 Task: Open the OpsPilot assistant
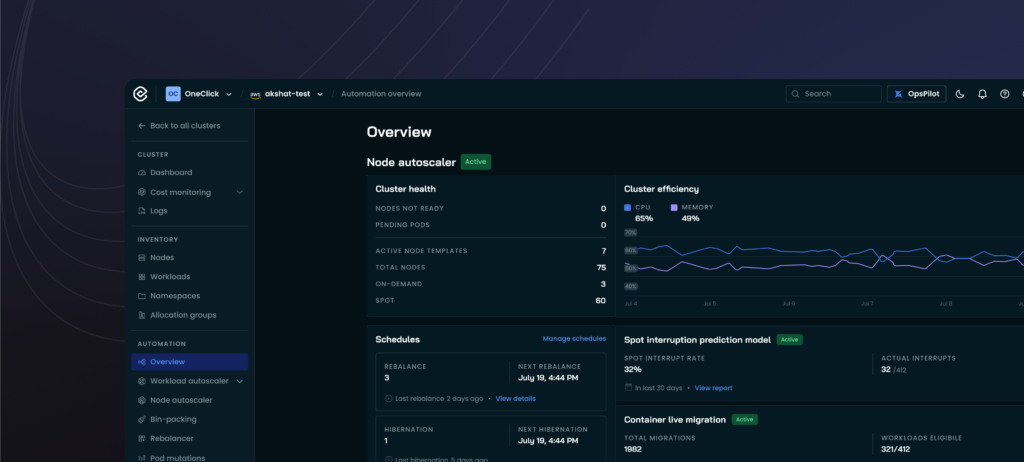(916, 94)
